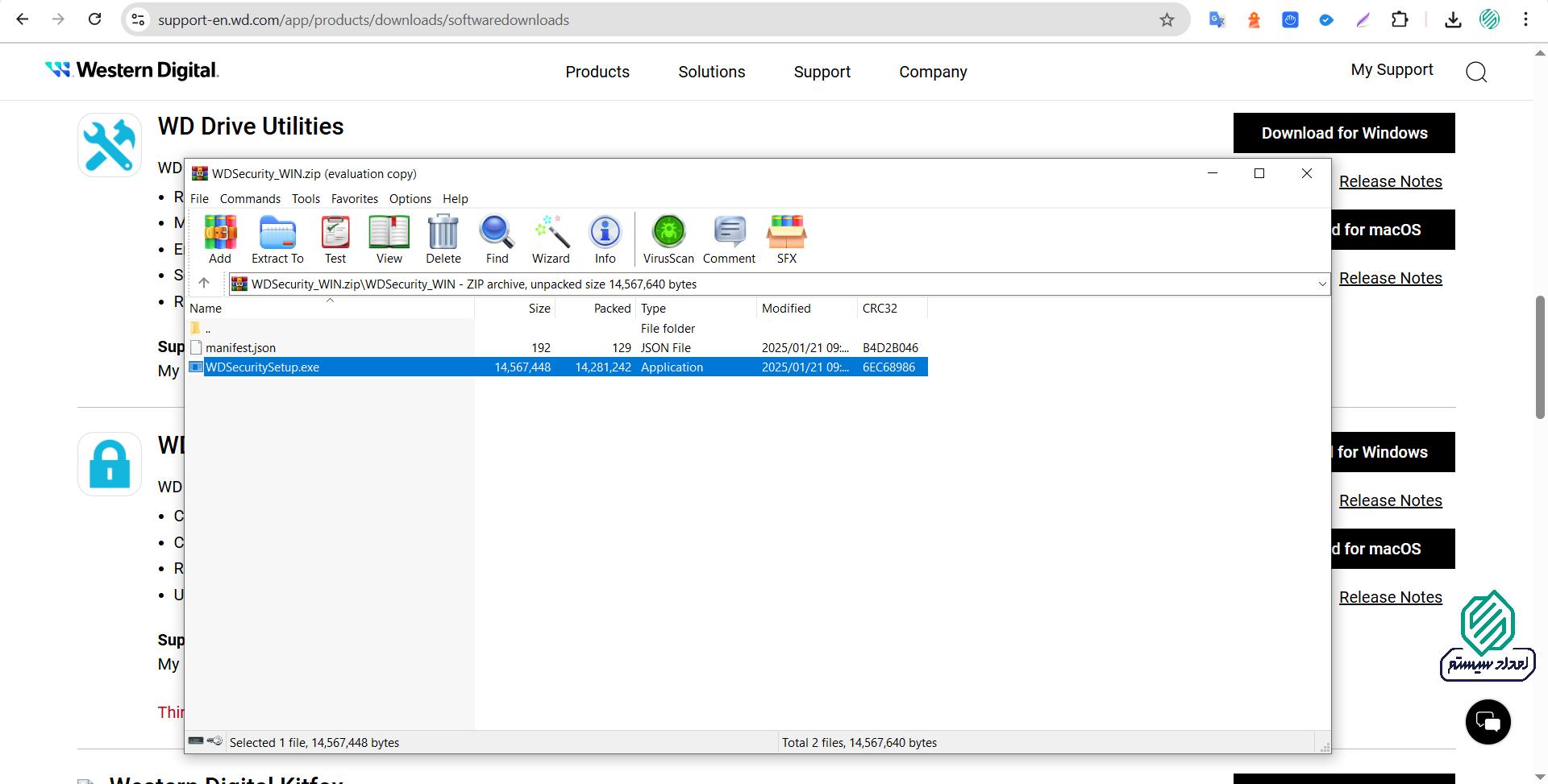
Task: Click the WD Security lock icon
Action: pyautogui.click(x=110, y=464)
